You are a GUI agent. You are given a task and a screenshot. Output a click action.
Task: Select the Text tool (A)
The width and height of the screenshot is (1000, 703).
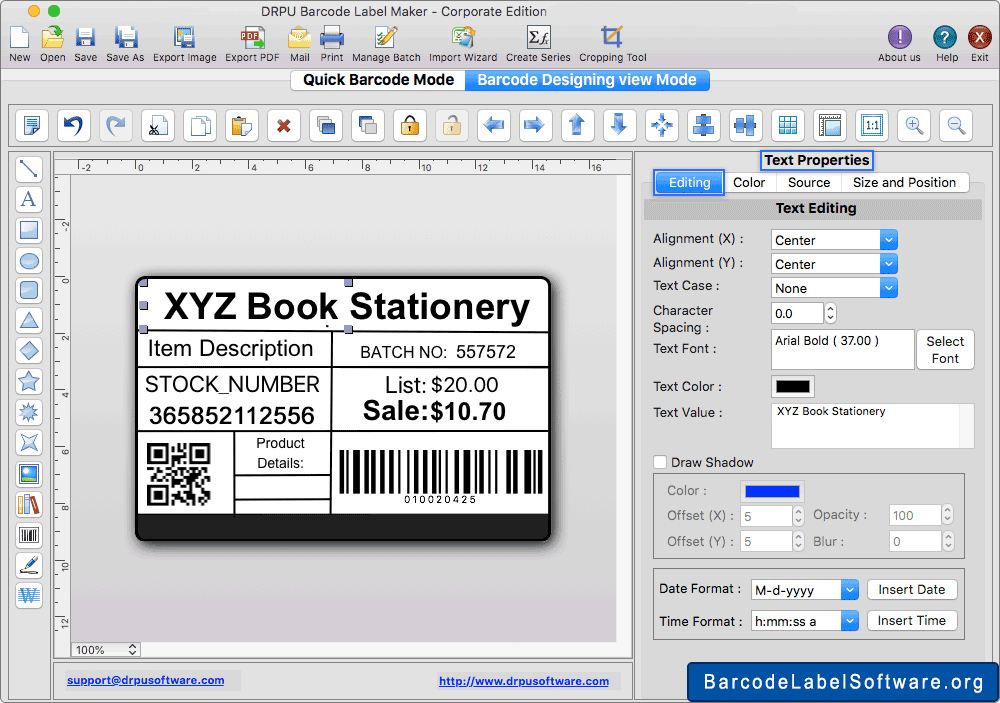pyautogui.click(x=29, y=199)
